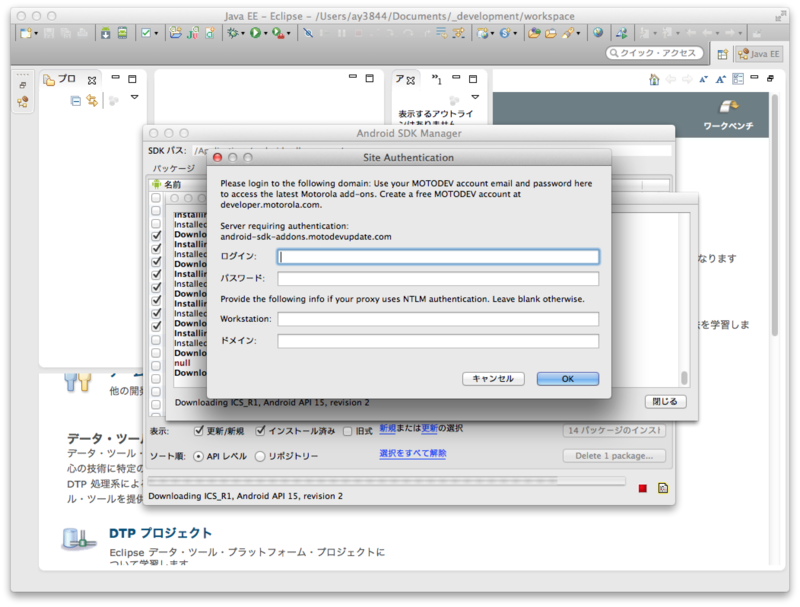Click the Magnify font icon on Welcome
The width and height of the screenshot is (800, 607).
(x=720, y=80)
